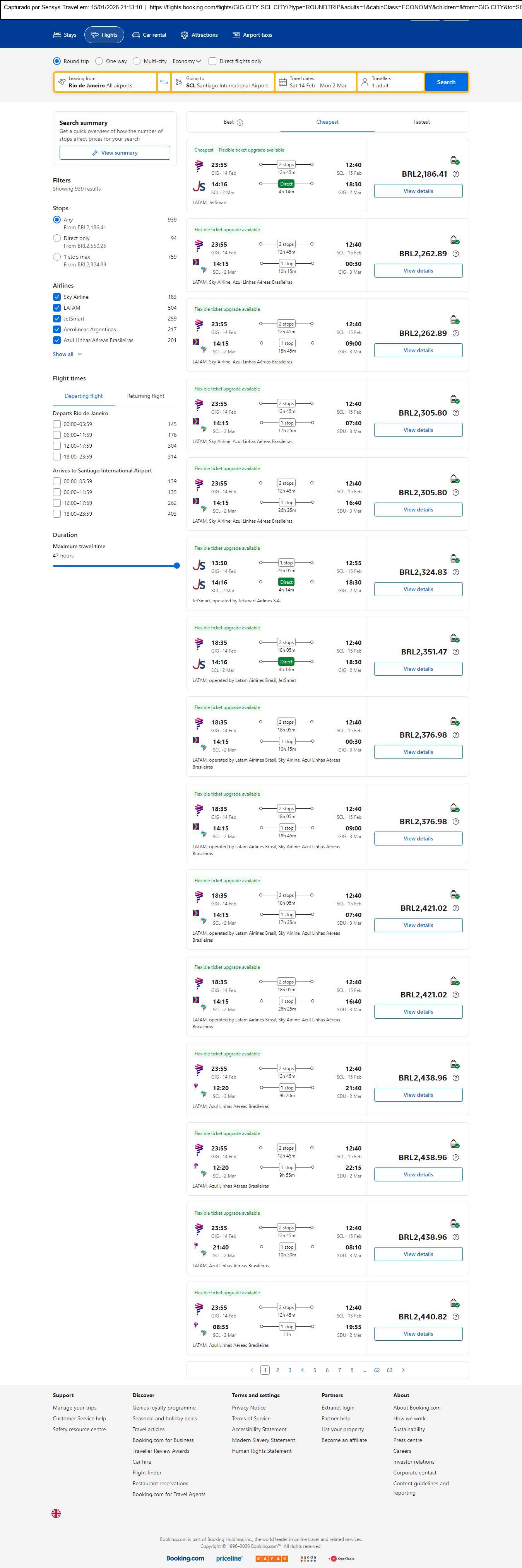Click the Leaving from Rio de Janeiro field
This screenshot has width=522, height=1568.
click(x=105, y=82)
